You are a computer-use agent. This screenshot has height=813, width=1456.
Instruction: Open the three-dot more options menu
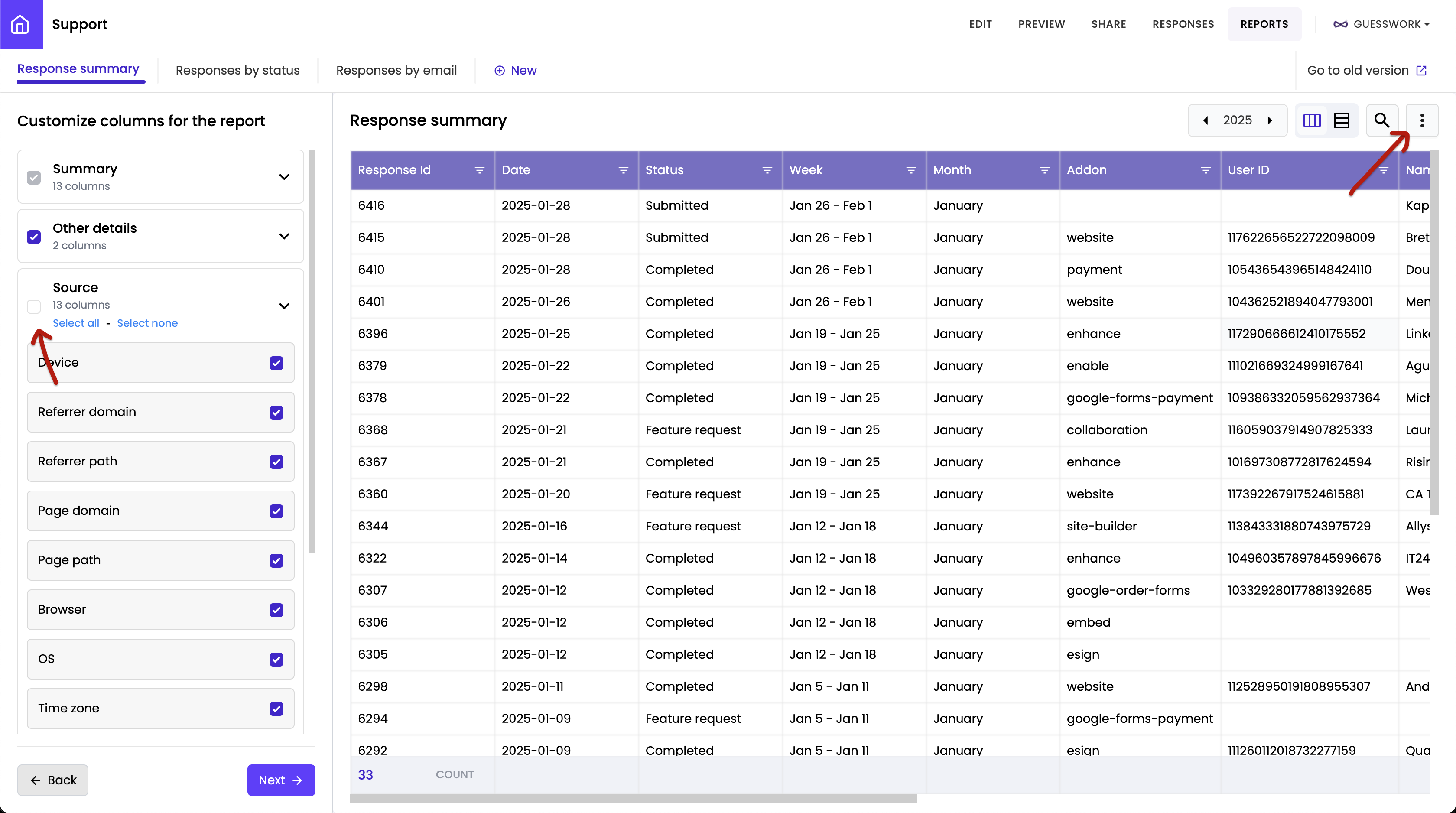(x=1422, y=120)
